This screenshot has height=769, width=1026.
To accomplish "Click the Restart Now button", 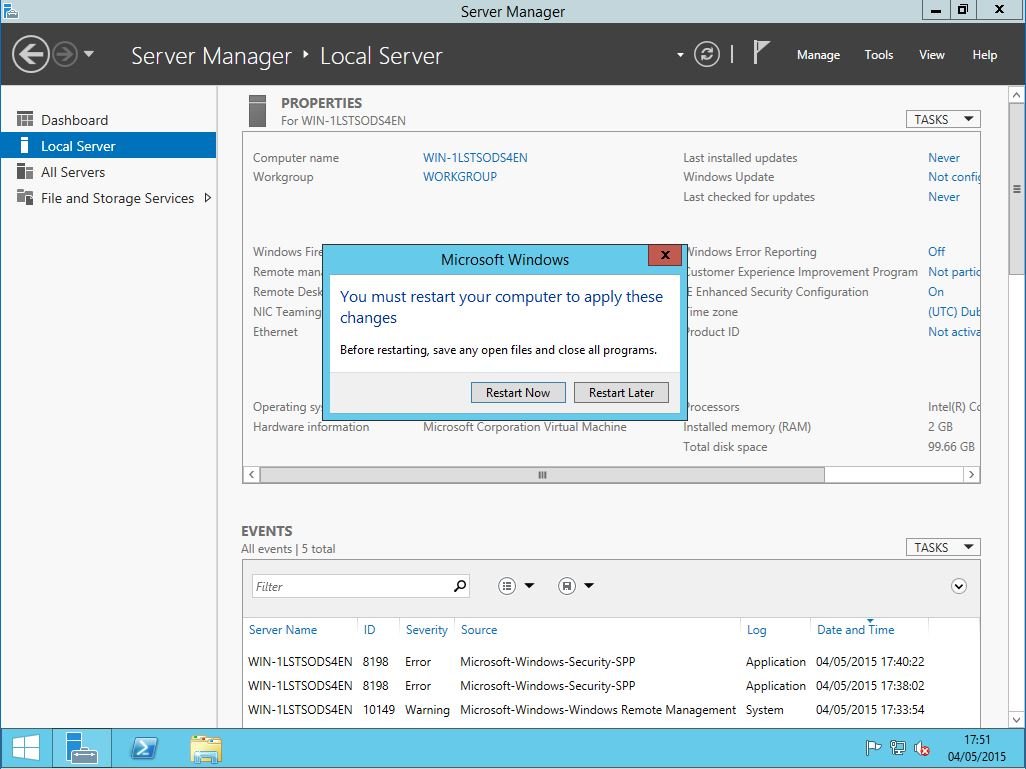I will [x=517, y=393].
